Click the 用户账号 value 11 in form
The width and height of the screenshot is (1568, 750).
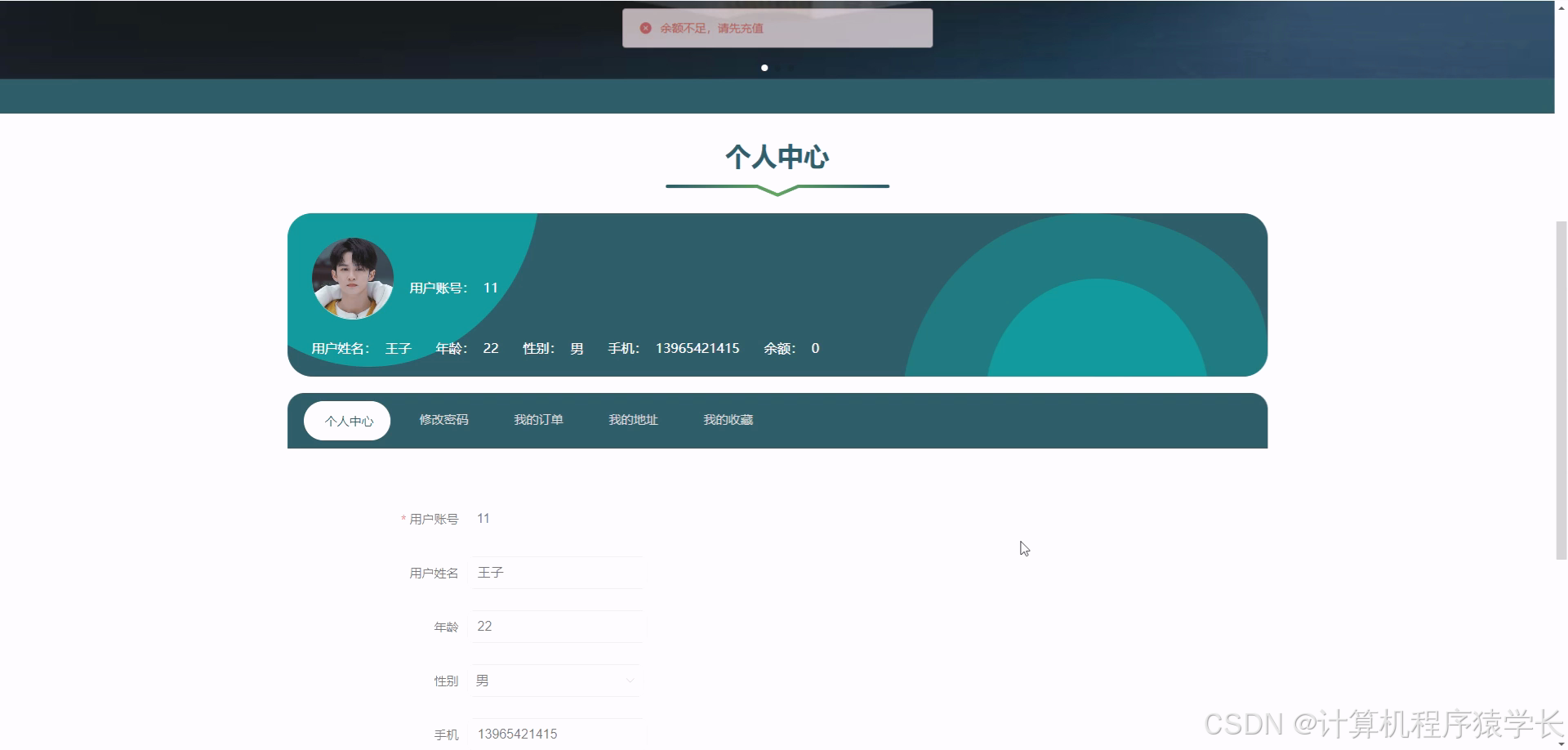(x=483, y=519)
